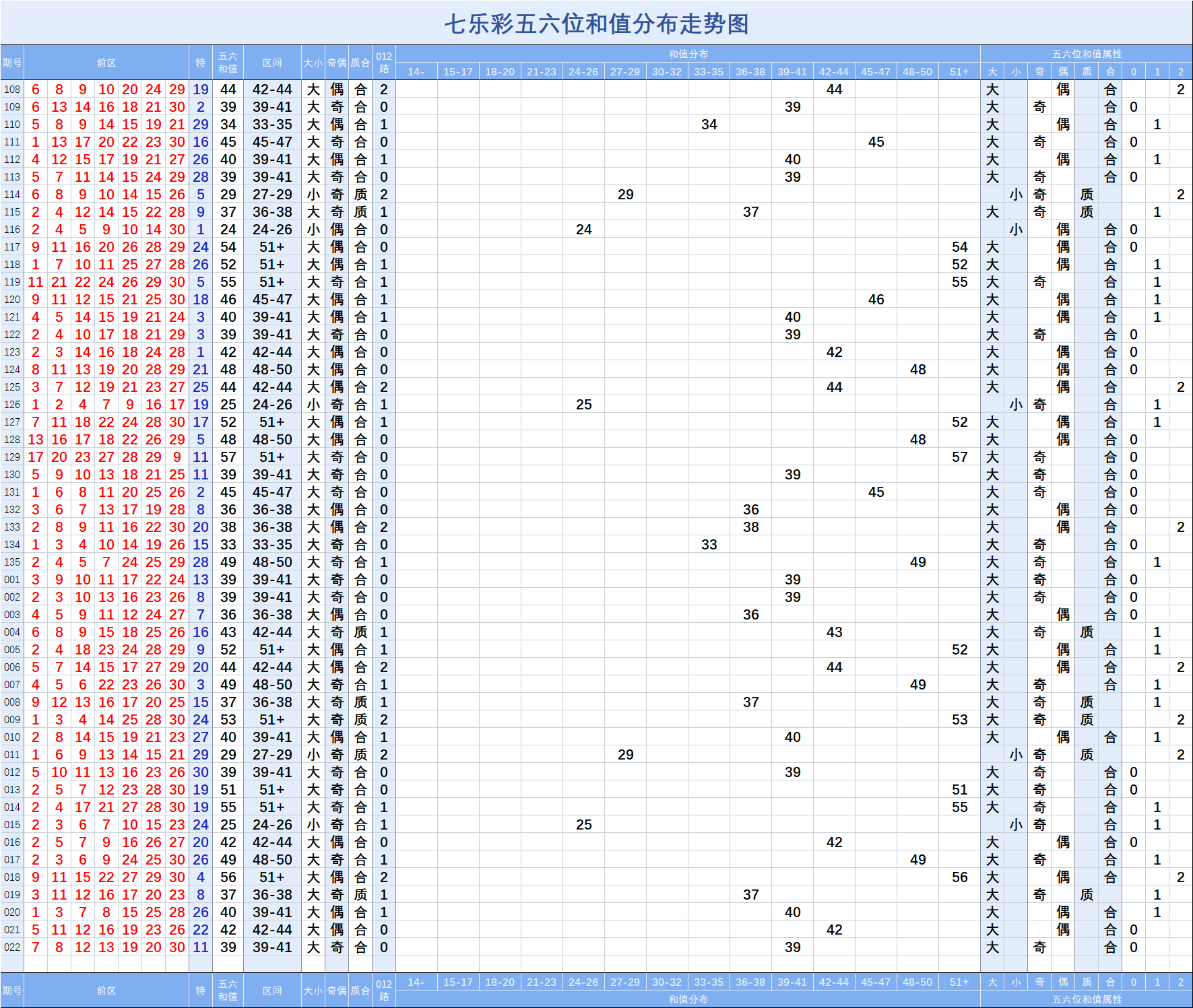Click 质 in the attribute section of row 004
Screen dimensions: 1193x1008
(x=1087, y=632)
